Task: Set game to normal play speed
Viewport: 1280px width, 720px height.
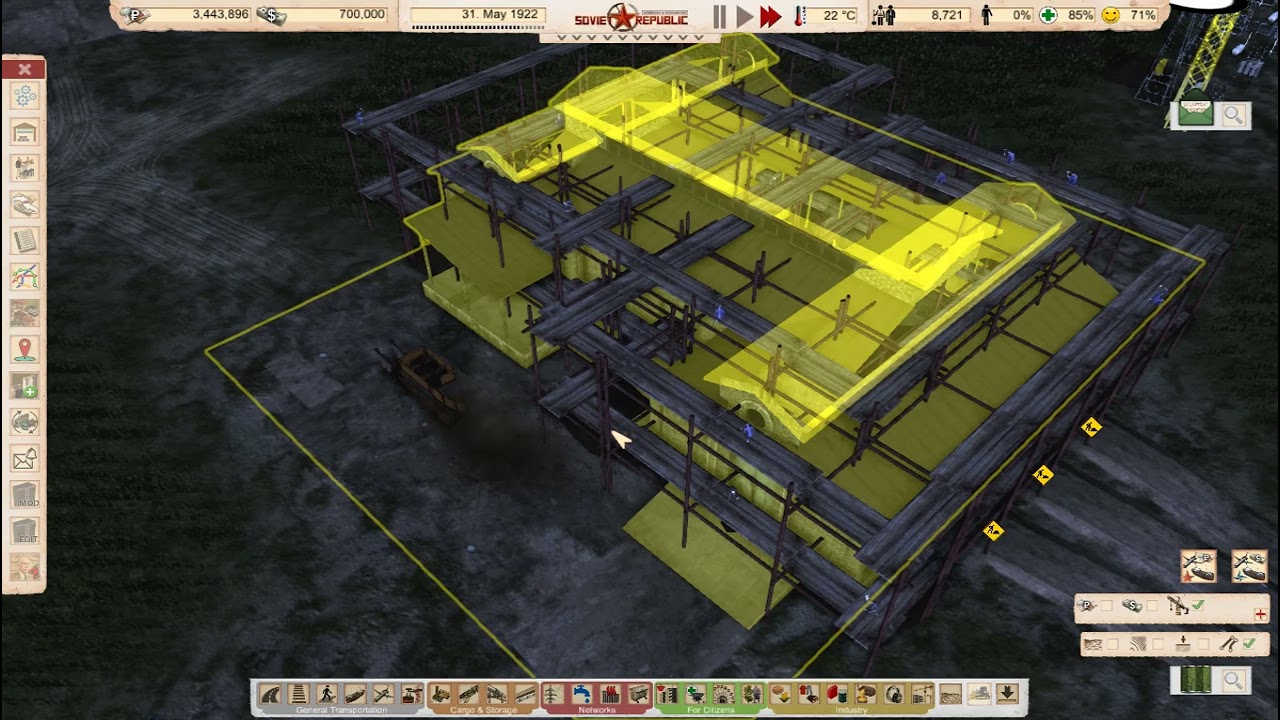Action: pyautogui.click(x=744, y=16)
